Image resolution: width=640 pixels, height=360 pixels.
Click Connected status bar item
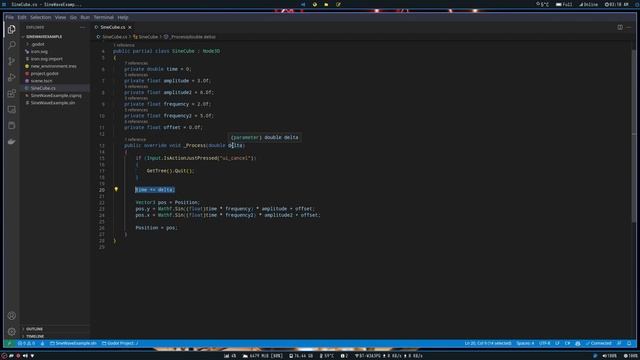click(x=599, y=343)
